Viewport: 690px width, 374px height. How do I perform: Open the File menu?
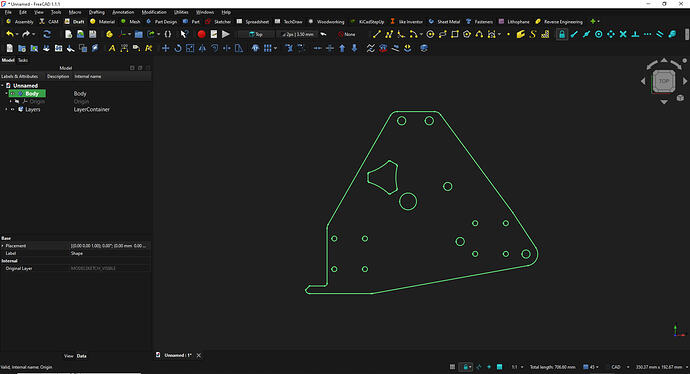8,12
